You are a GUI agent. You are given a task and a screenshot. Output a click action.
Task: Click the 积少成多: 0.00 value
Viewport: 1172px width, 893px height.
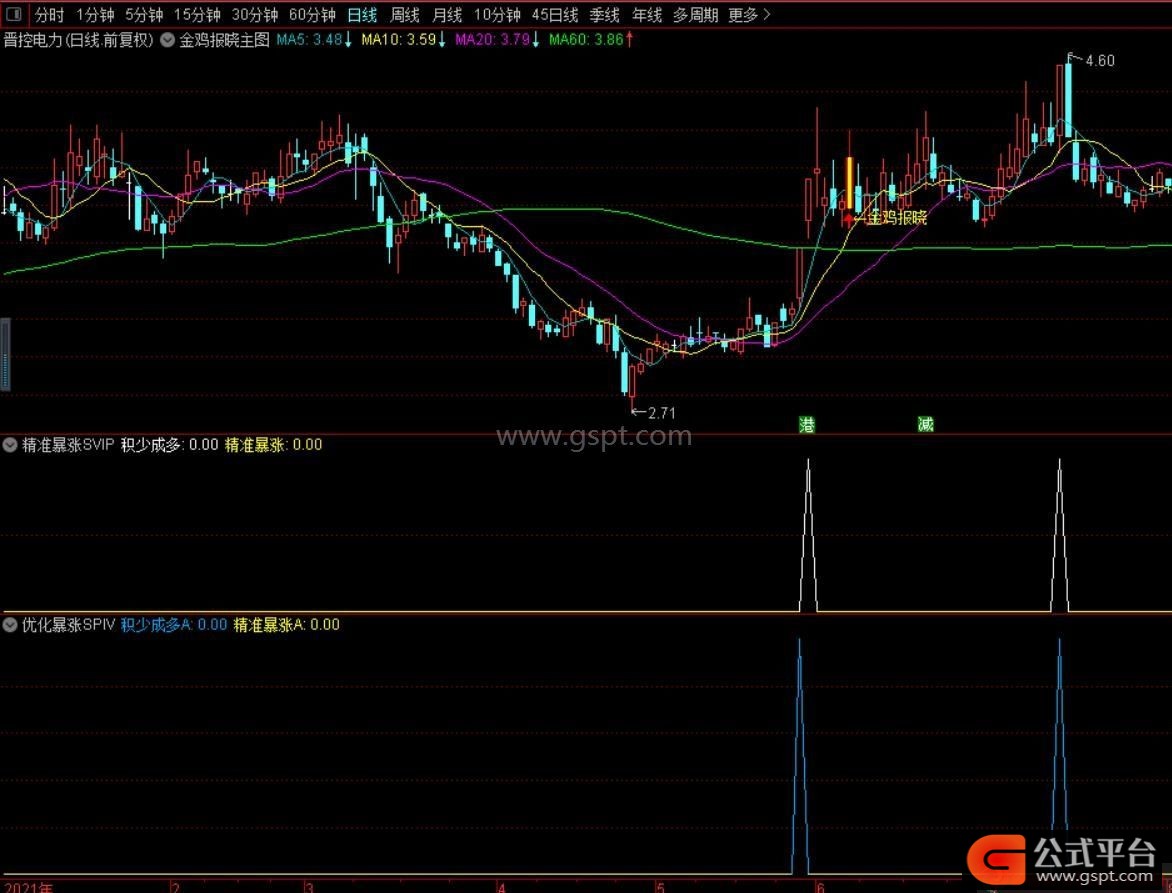(x=170, y=445)
